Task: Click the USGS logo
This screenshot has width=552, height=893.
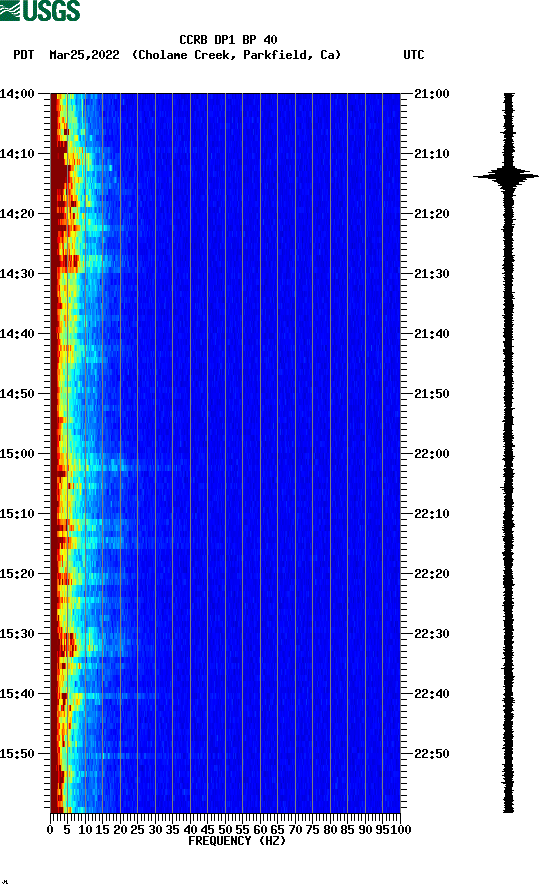Action: tap(40, 10)
